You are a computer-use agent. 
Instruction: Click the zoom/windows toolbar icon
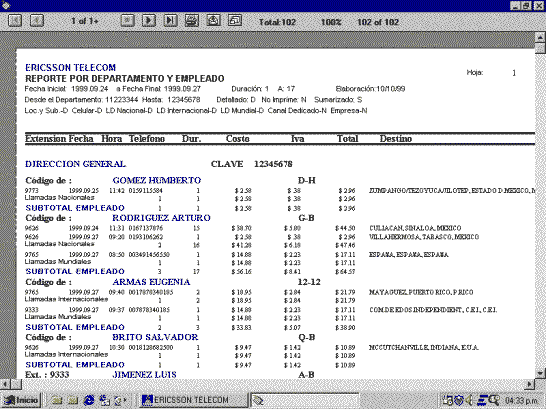click(x=235, y=21)
